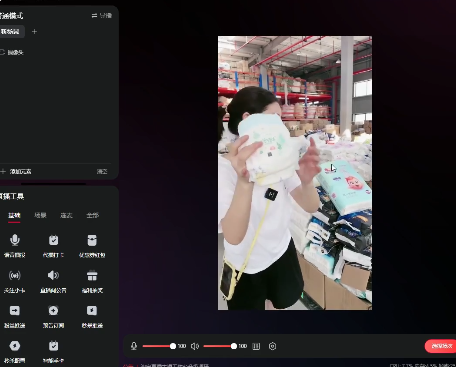
Task: Click the live video preview in the canvas
Action: (295, 173)
